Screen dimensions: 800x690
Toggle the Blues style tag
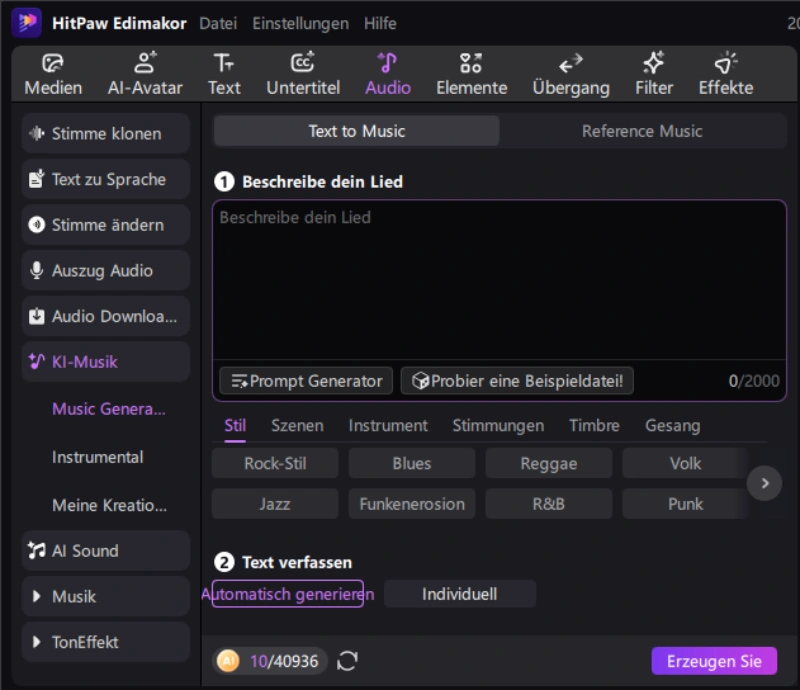[x=412, y=463]
